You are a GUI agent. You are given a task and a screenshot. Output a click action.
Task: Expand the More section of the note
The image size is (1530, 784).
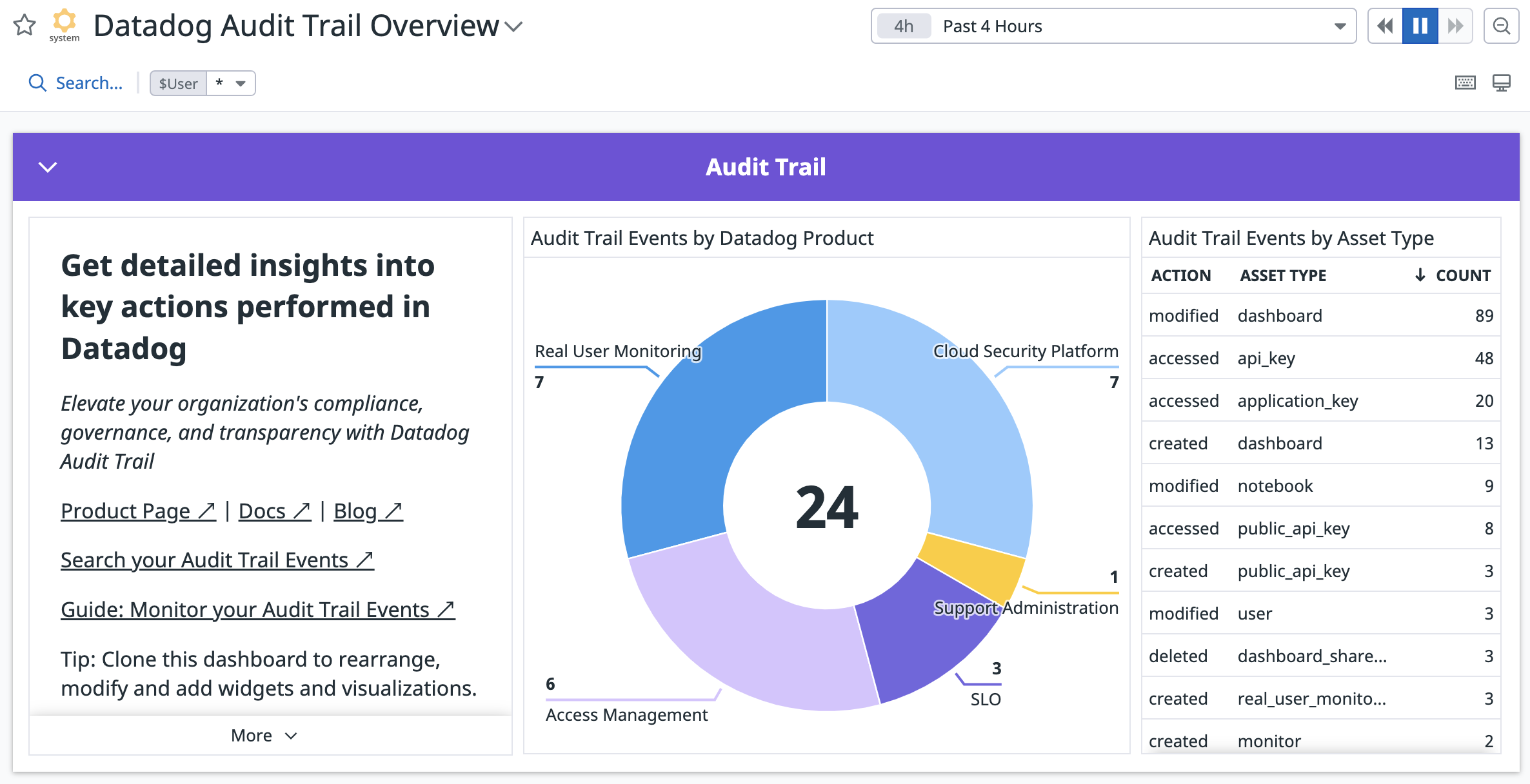[x=264, y=736]
